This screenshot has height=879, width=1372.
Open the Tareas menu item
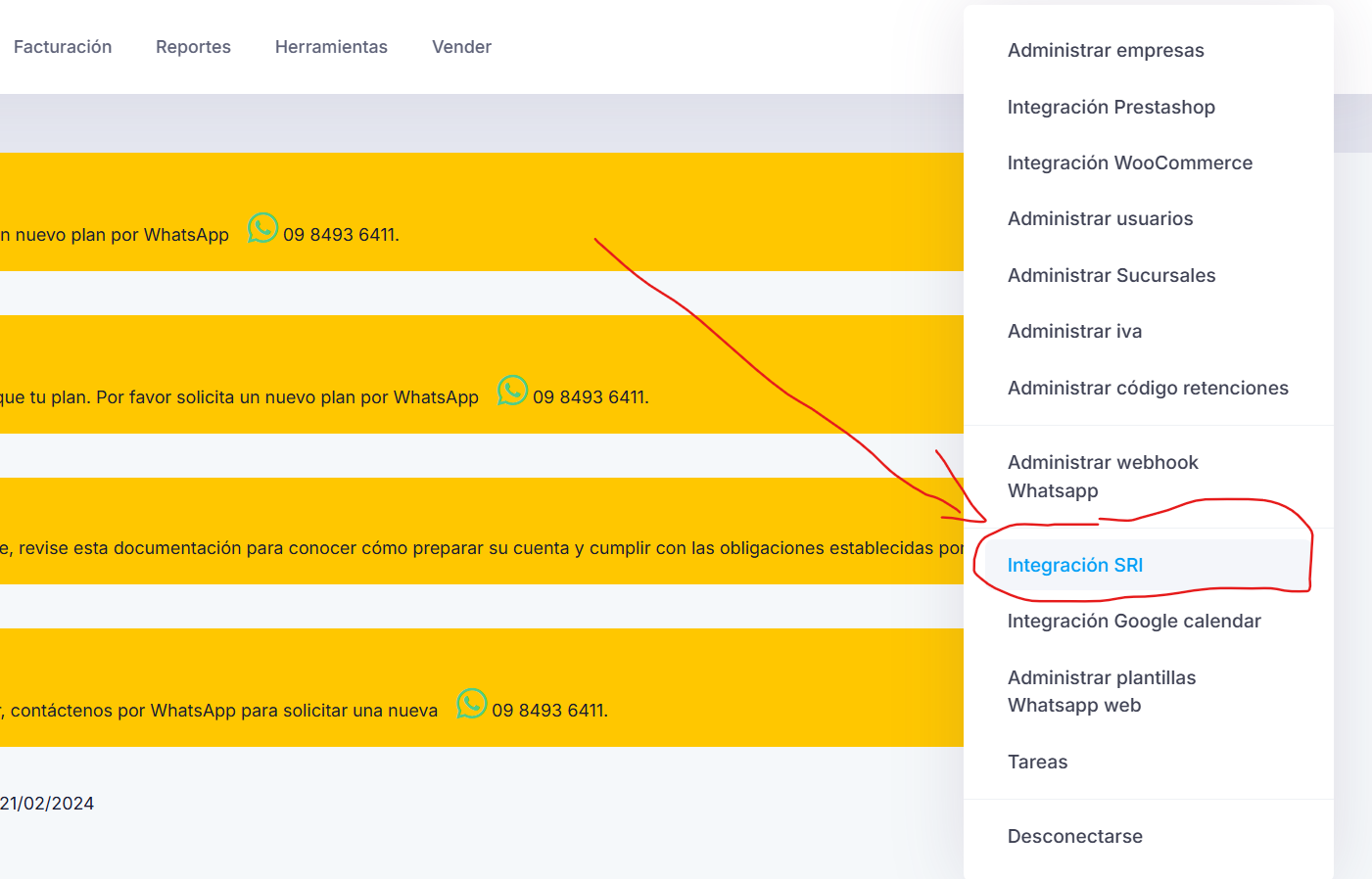point(1037,763)
